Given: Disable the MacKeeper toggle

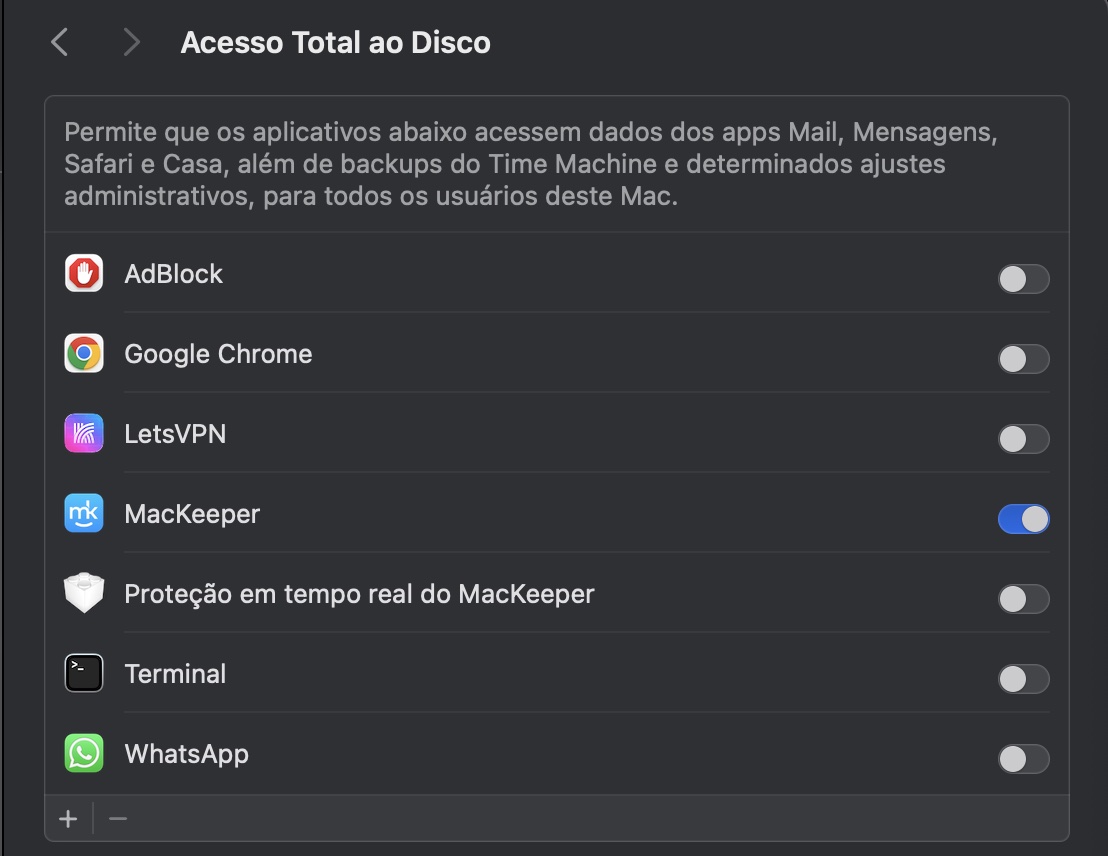Looking at the screenshot, I should pyautogui.click(x=1023, y=519).
